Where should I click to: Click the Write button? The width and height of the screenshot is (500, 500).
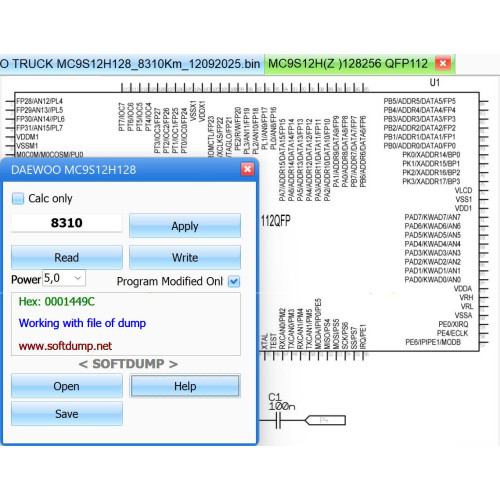[x=185, y=257]
